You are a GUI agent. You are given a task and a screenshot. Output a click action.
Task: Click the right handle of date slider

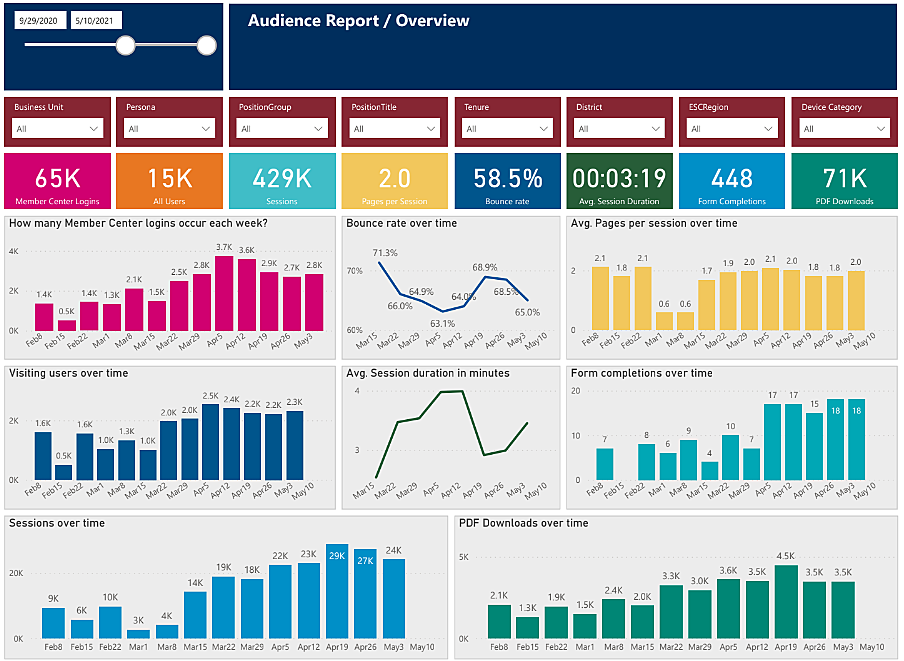[207, 45]
